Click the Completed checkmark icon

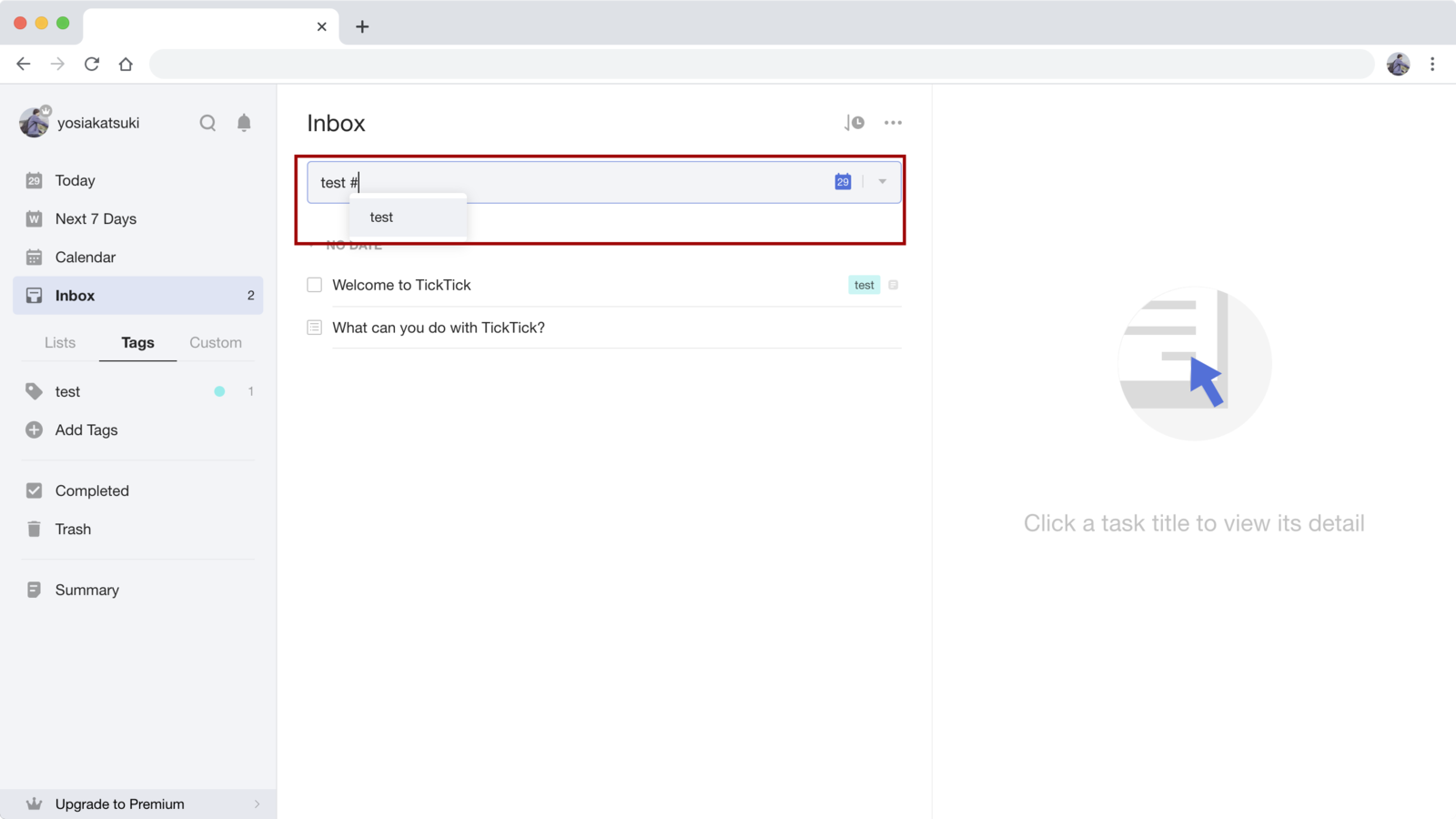click(x=34, y=490)
